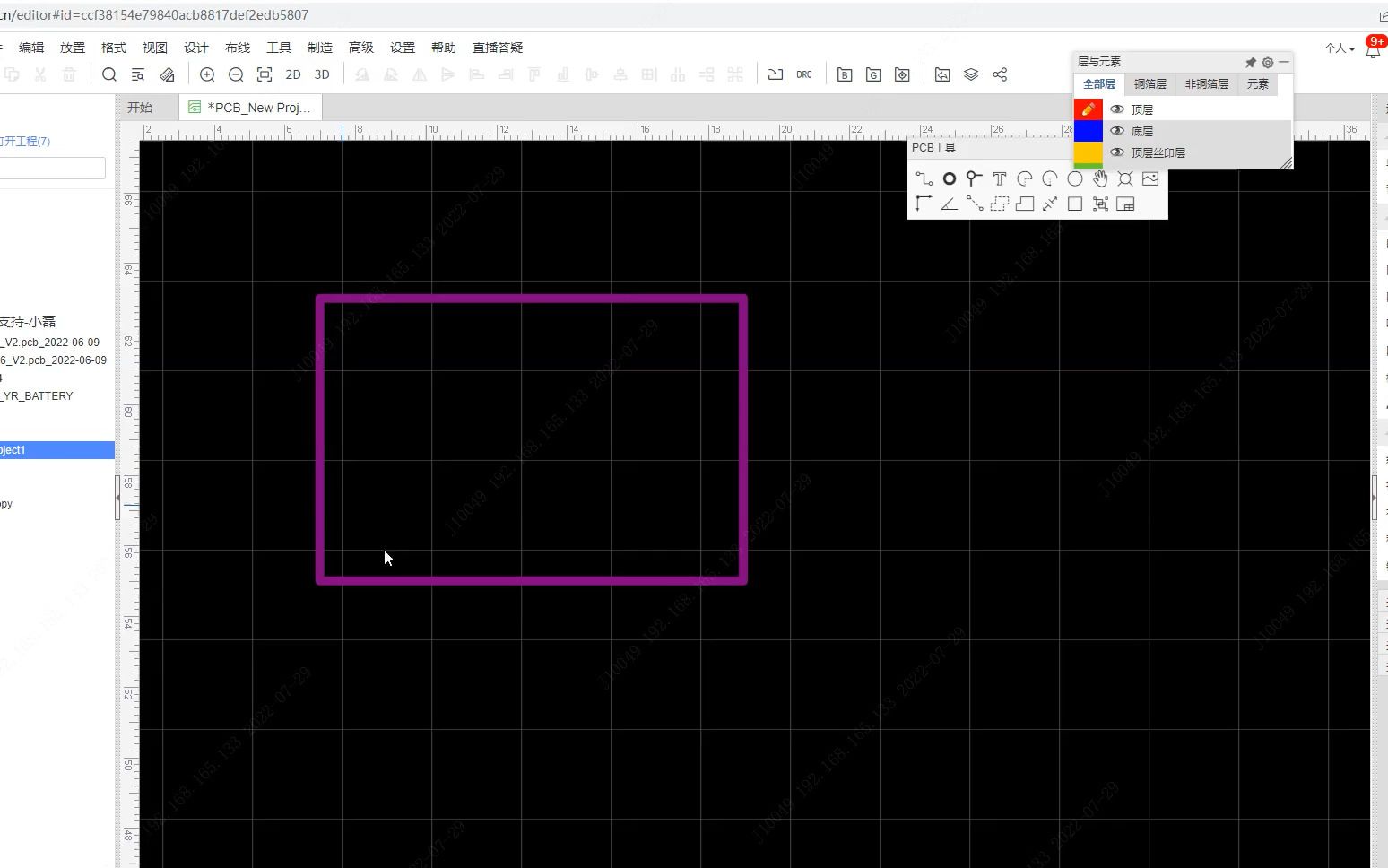1388x868 pixels.
Task: Select the single track routing tool
Action: click(x=924, y=178)
